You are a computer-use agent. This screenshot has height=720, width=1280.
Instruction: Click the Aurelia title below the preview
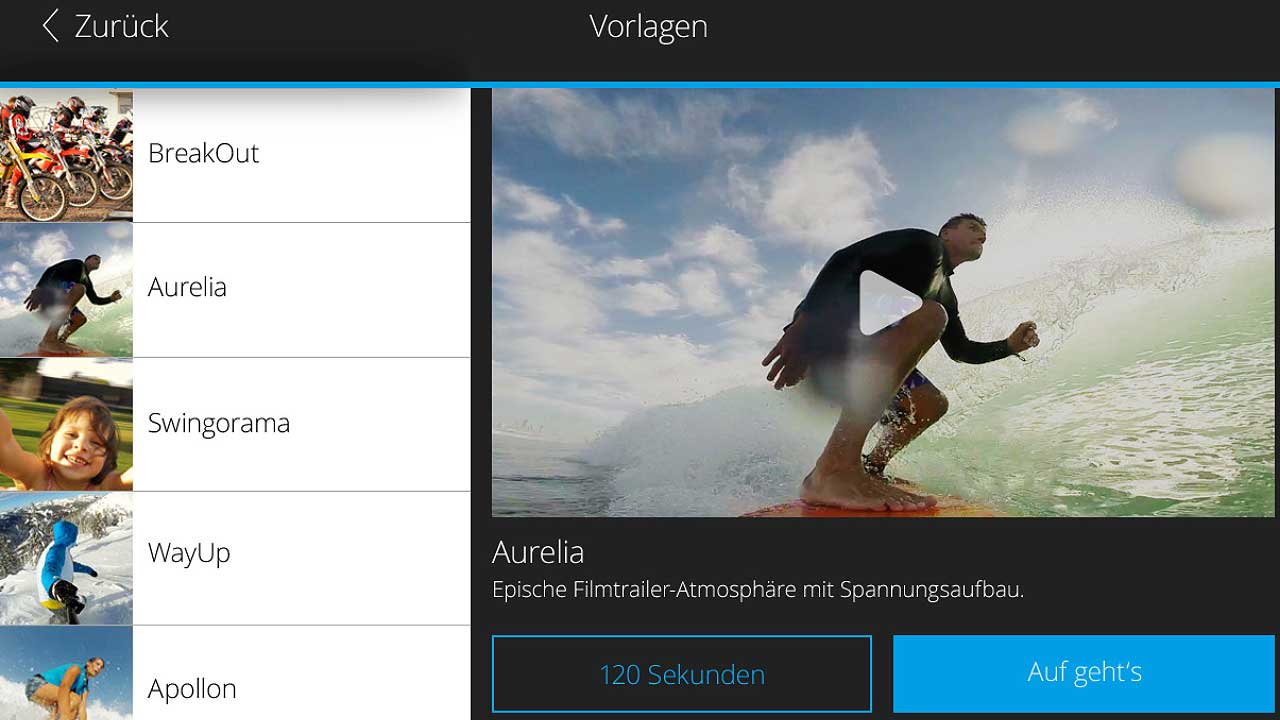click(x=538, y=552)
